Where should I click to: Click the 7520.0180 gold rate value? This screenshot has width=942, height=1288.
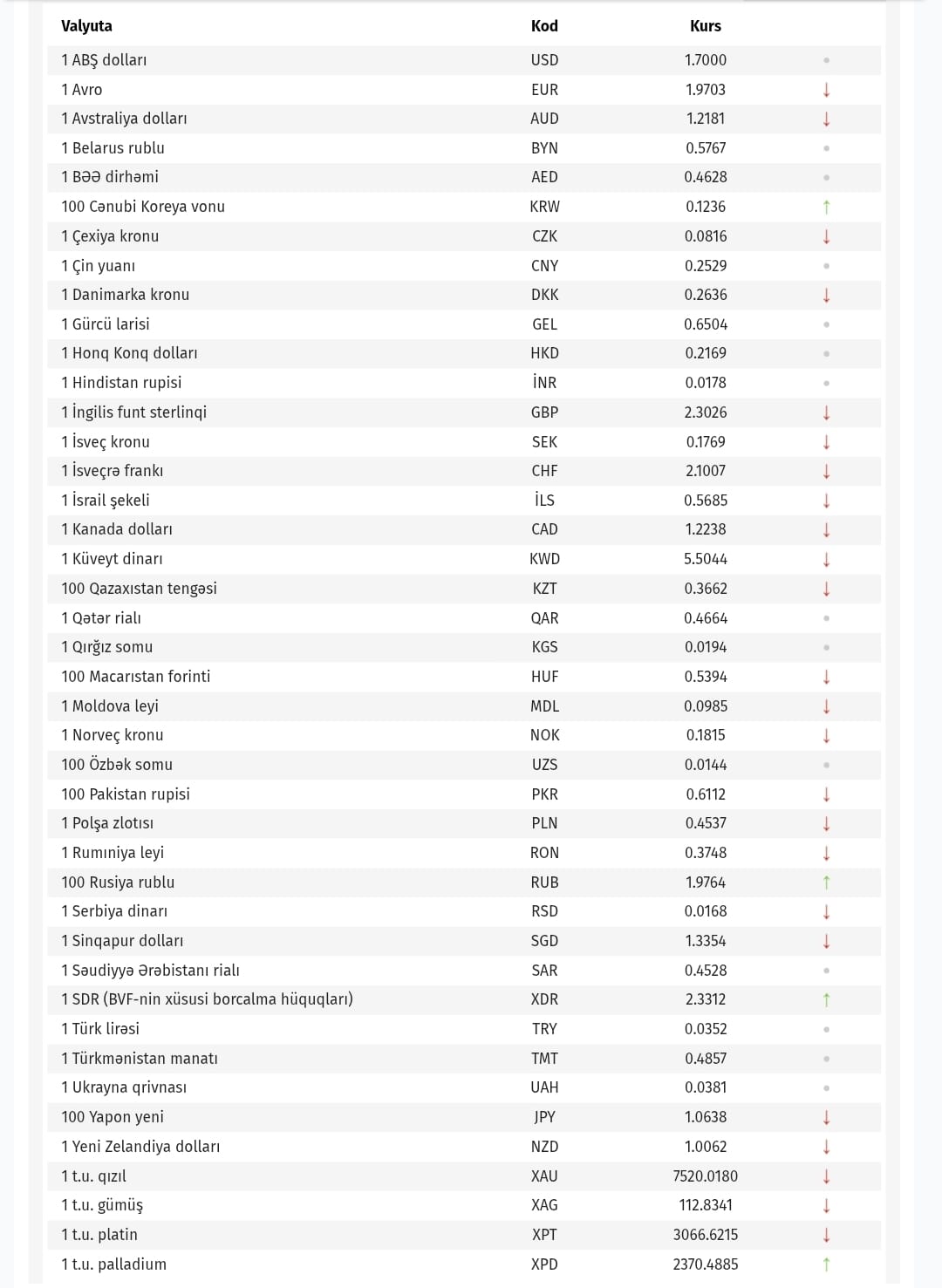(706, 1176)
